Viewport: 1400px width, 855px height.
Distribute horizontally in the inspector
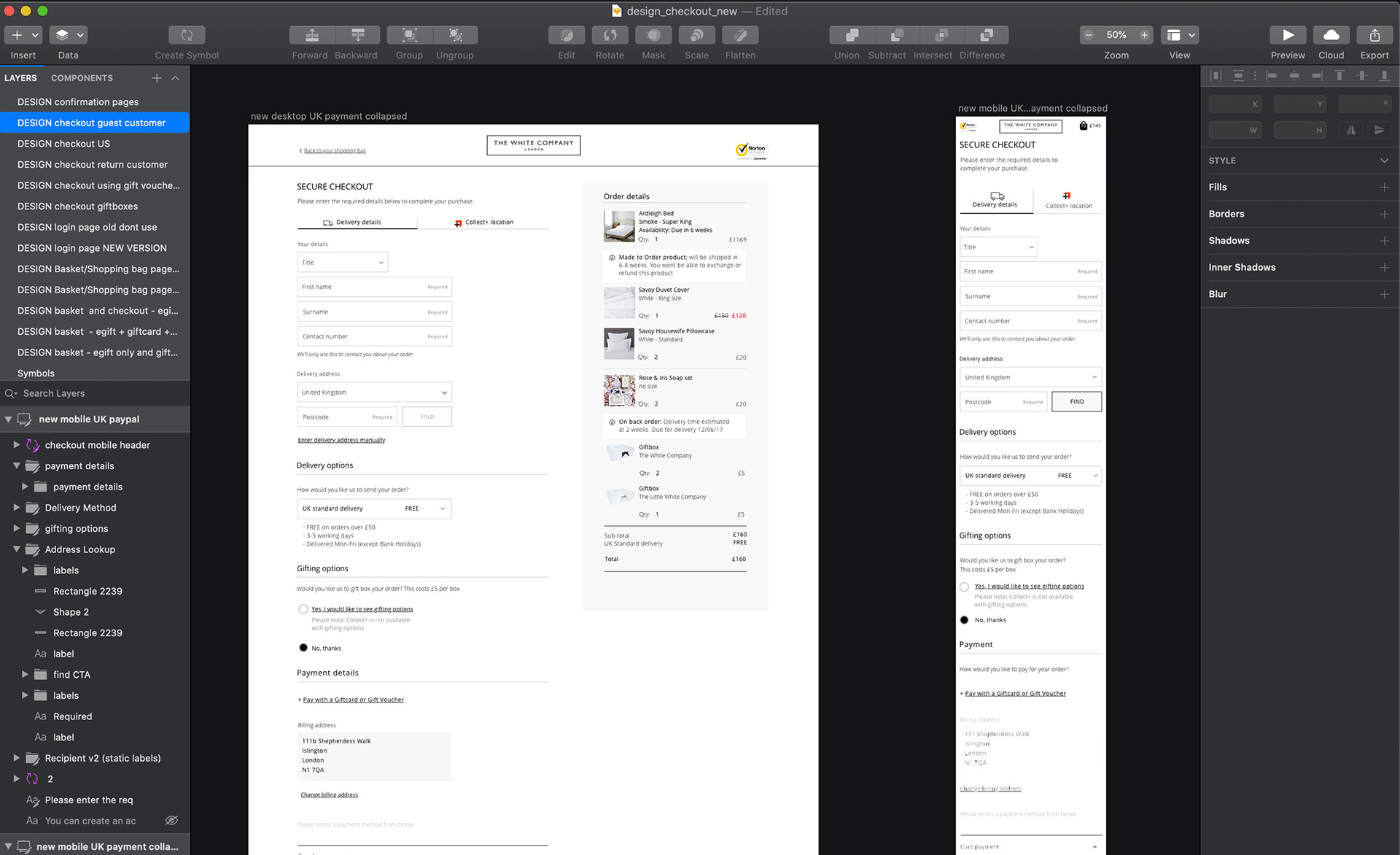click(x=1216, y=75)
